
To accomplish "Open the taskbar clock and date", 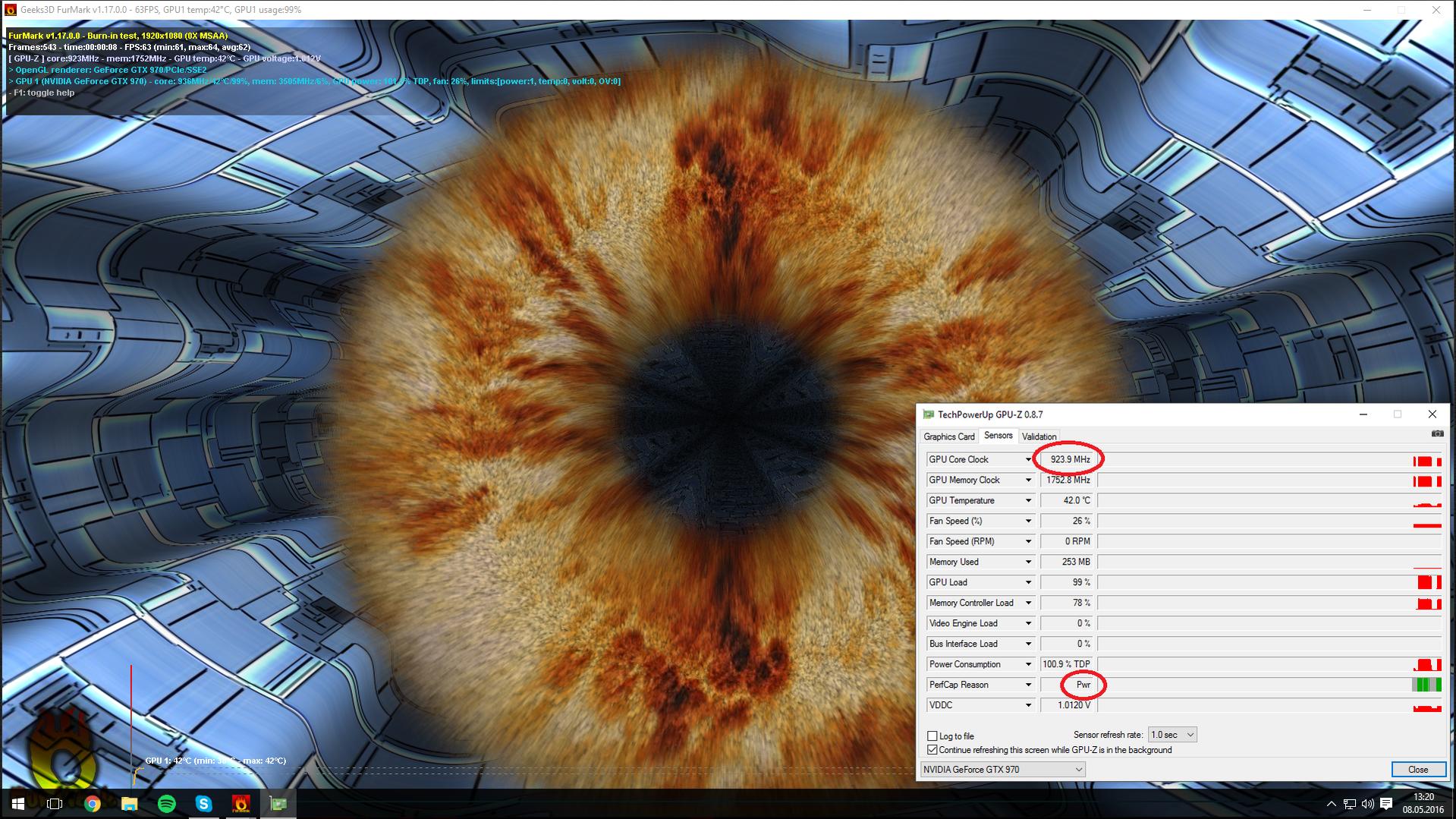I will coord(1423,804).
